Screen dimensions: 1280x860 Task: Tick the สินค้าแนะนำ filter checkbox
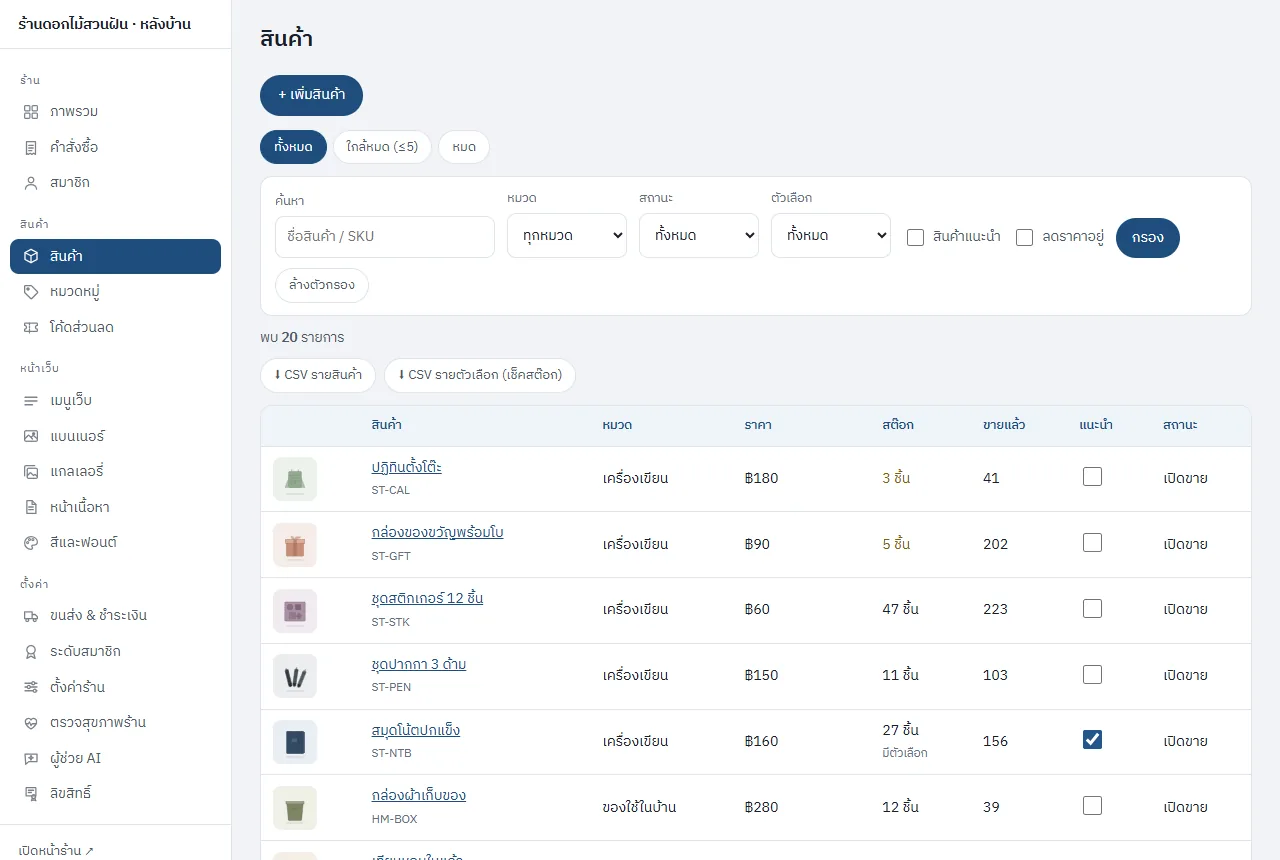pyautogui.click(x=915, y=238)
